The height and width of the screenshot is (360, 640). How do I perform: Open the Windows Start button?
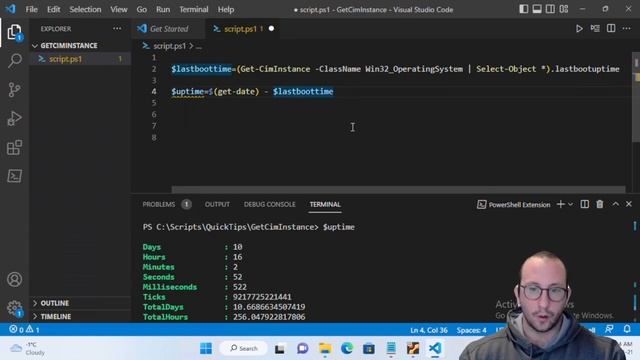pyautogui.click(x=206, y=348)
